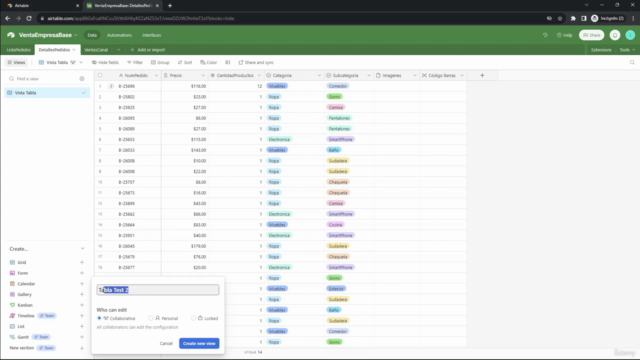Switch to the Data tab
Screen dimensions: 640x360
(92, 35)
